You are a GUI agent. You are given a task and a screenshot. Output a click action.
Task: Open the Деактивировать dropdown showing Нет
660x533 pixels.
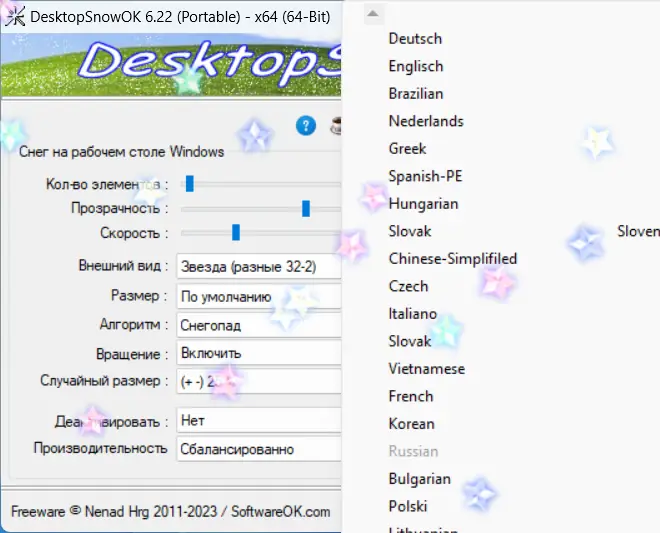[259, 420]
